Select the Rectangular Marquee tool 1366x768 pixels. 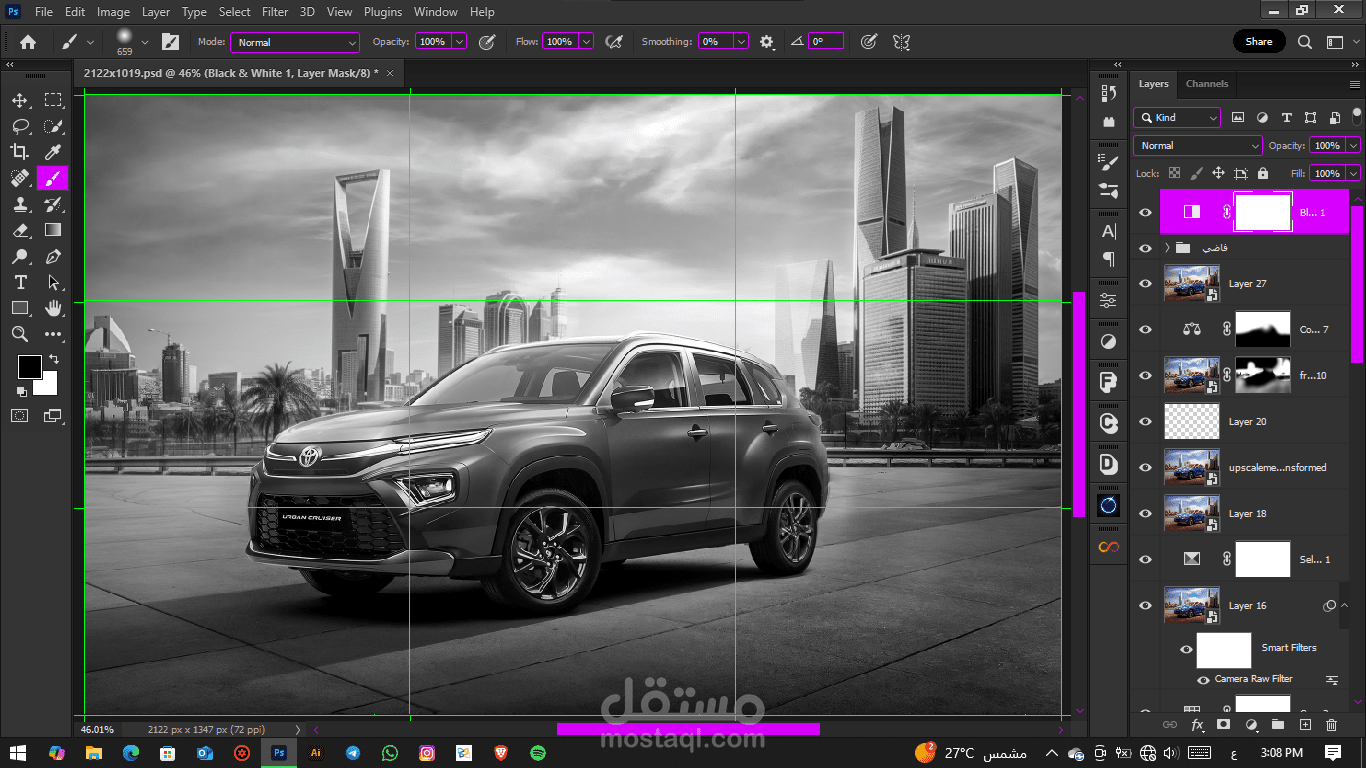pos(53,101)
